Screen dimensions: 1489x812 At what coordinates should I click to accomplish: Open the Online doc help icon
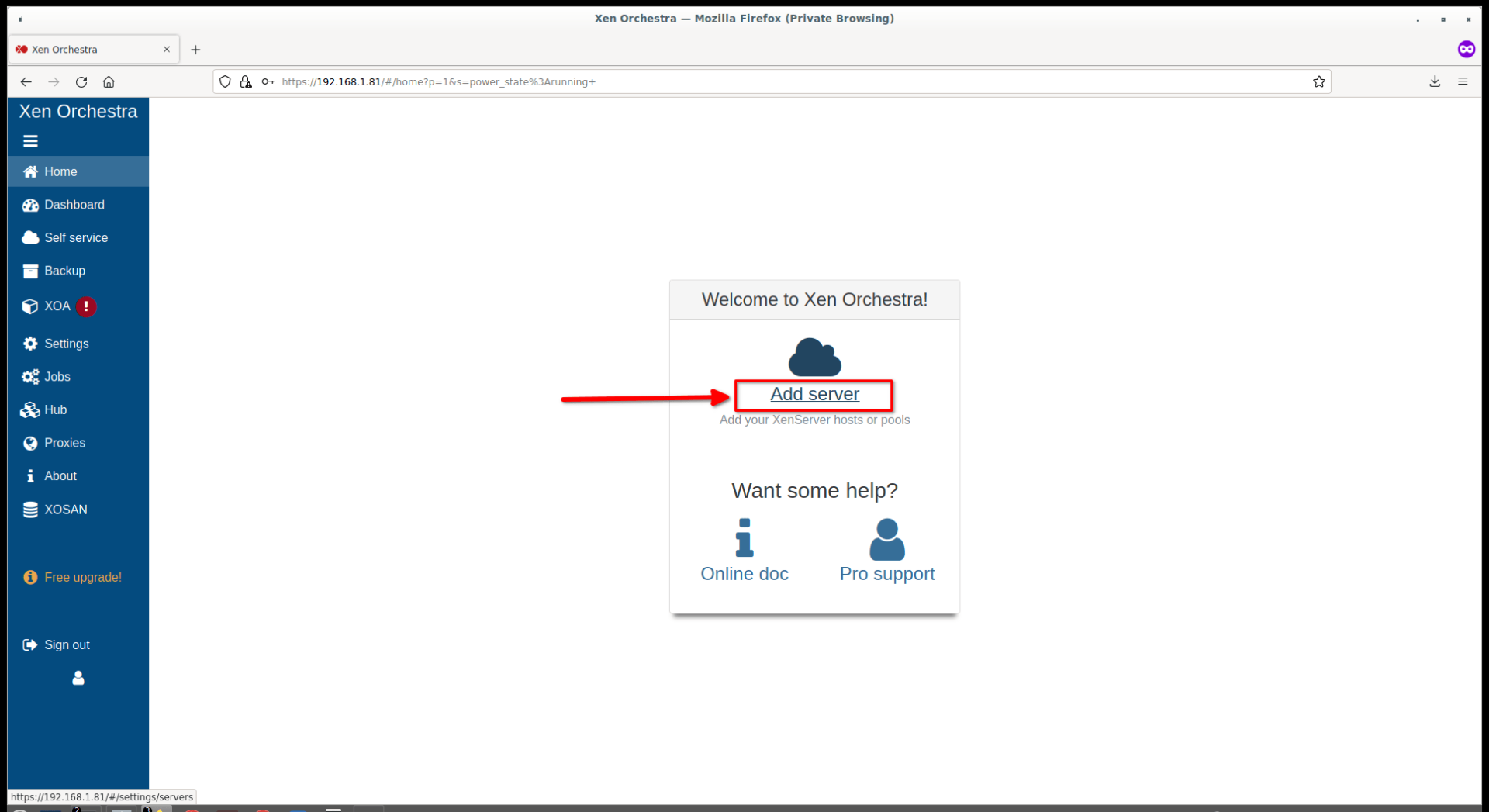[x=744, y=538]
